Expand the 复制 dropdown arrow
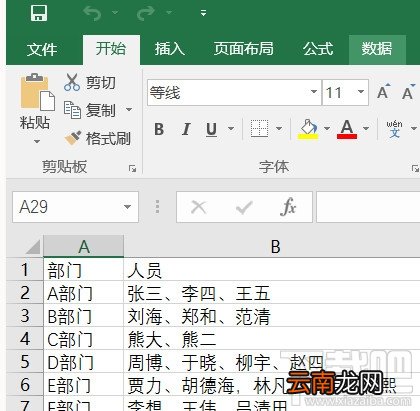Image resolution: width=420 pixels, height=411 pixels. pyautogui.click(x=129, y=109)
